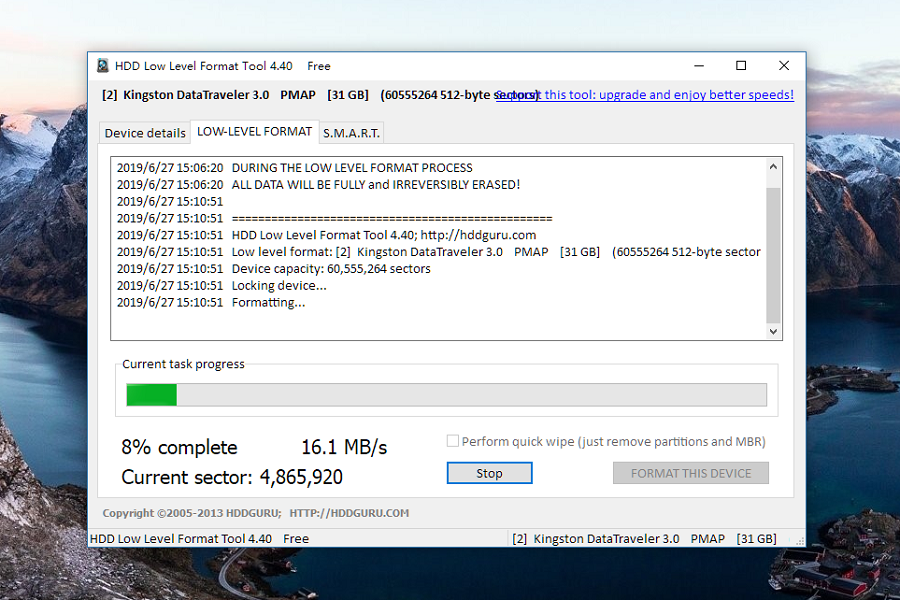Click the FORMAT THIS DEVICE button

690,473
